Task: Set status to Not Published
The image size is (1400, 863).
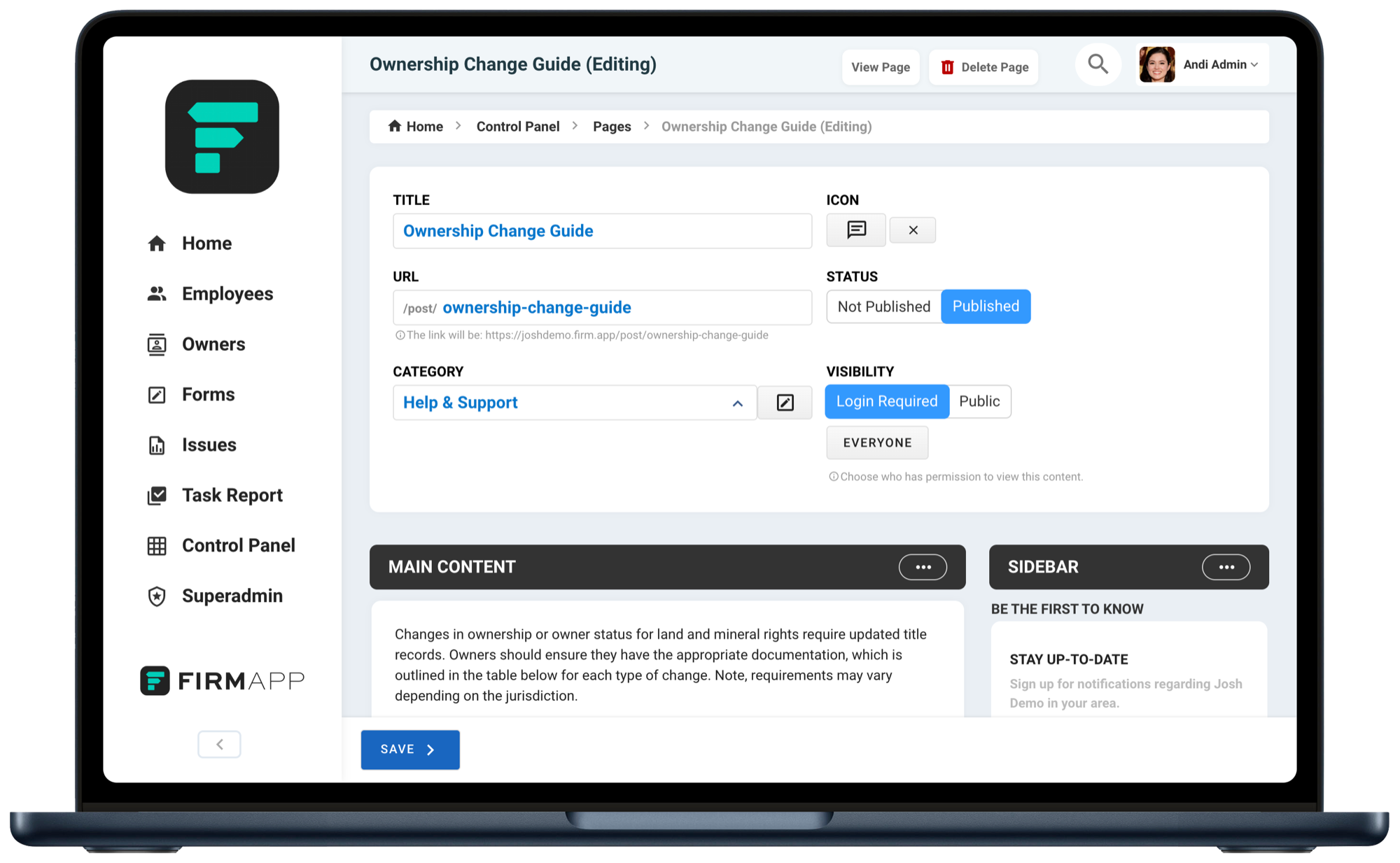Action: click(883, 306)
